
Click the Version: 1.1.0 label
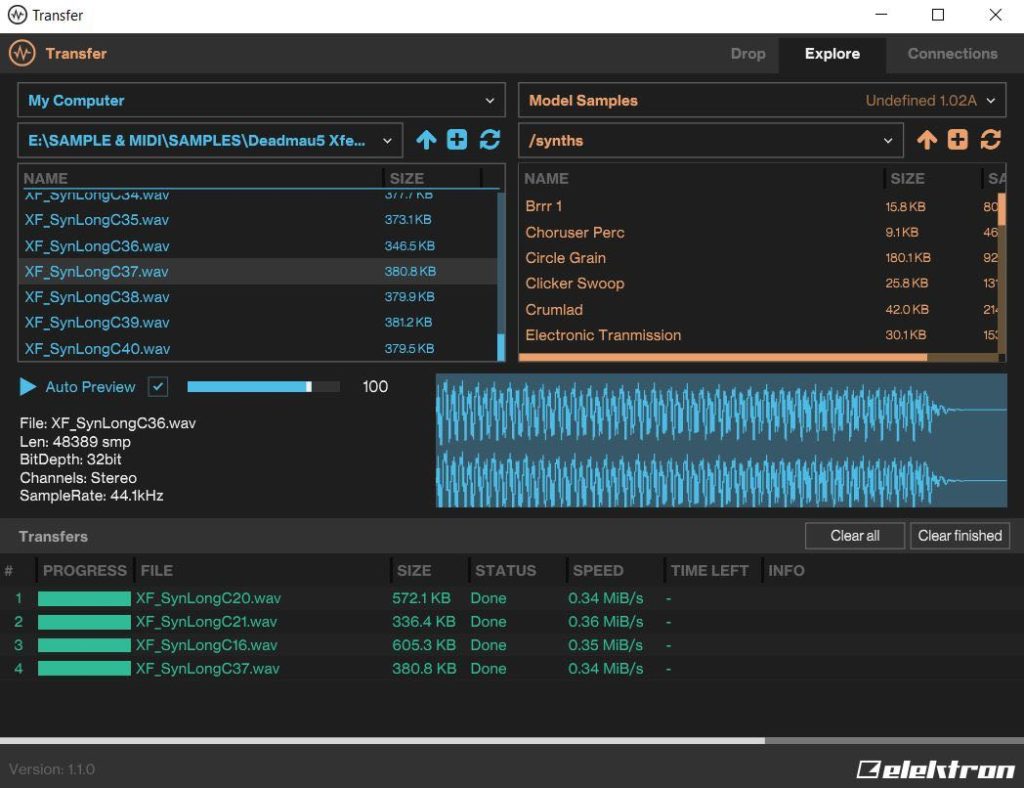click(52, 769)
